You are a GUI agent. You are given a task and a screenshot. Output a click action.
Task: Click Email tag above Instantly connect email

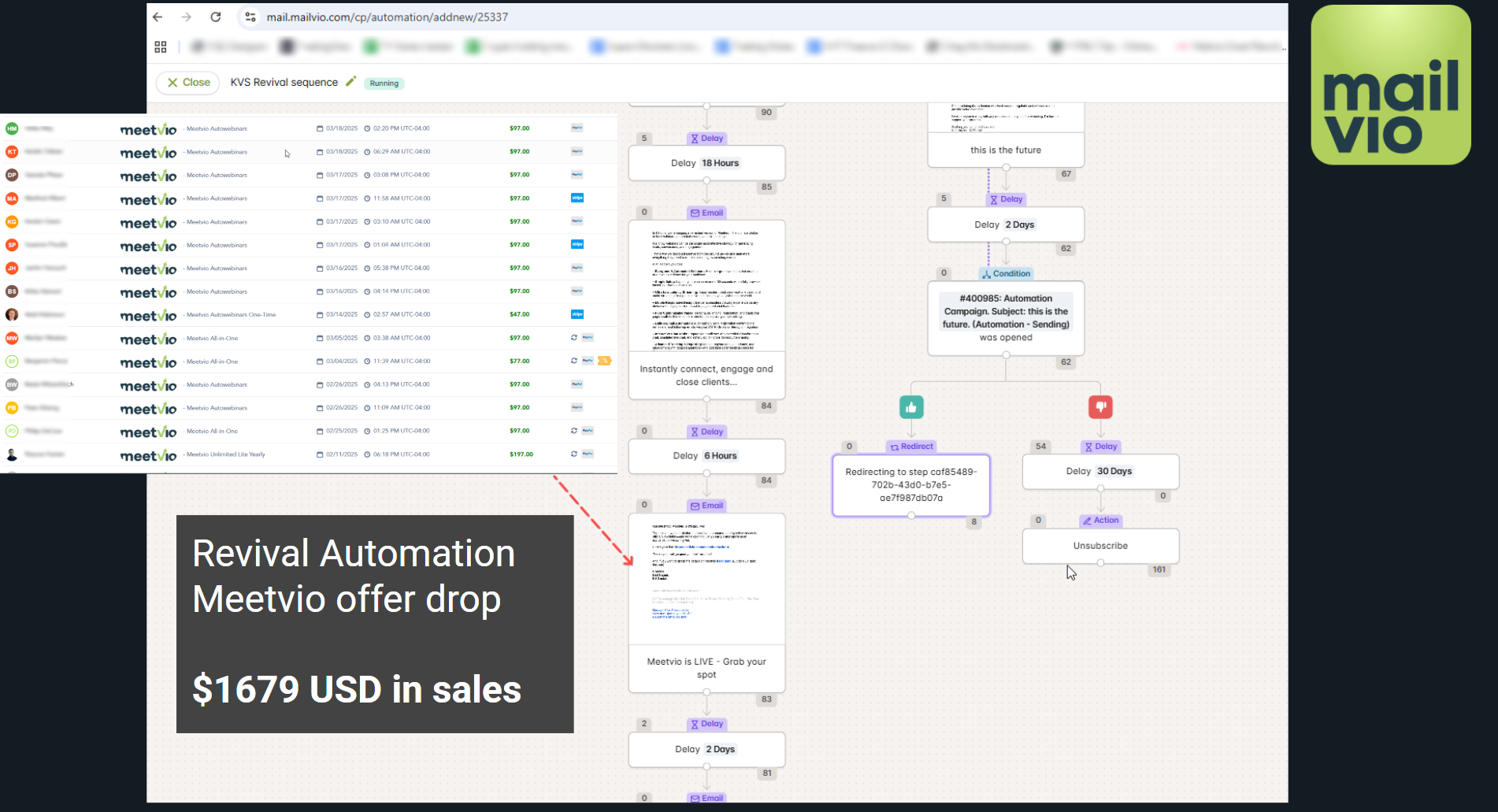pos(706,213)
